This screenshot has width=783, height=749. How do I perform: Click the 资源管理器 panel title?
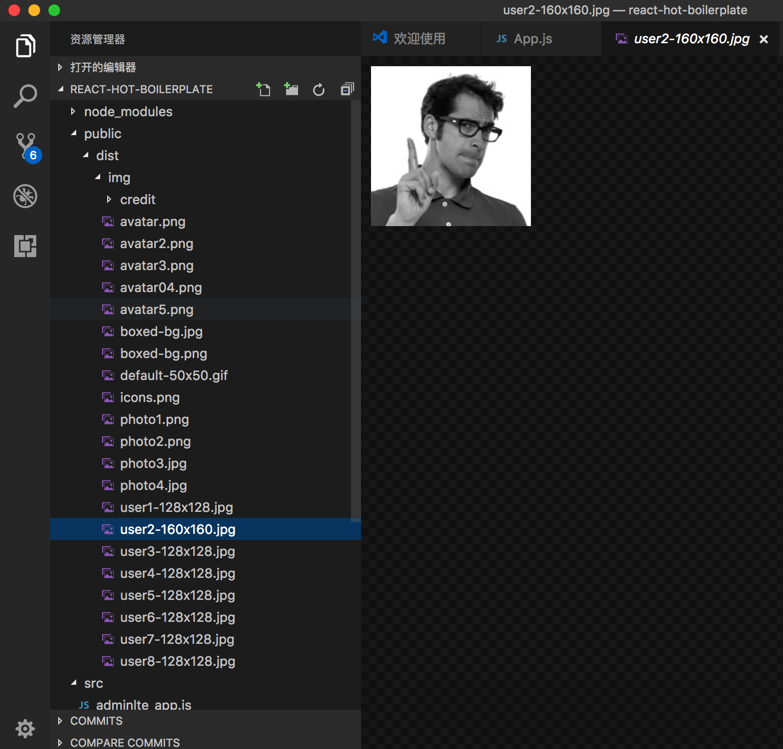click(x=97, y=39)
